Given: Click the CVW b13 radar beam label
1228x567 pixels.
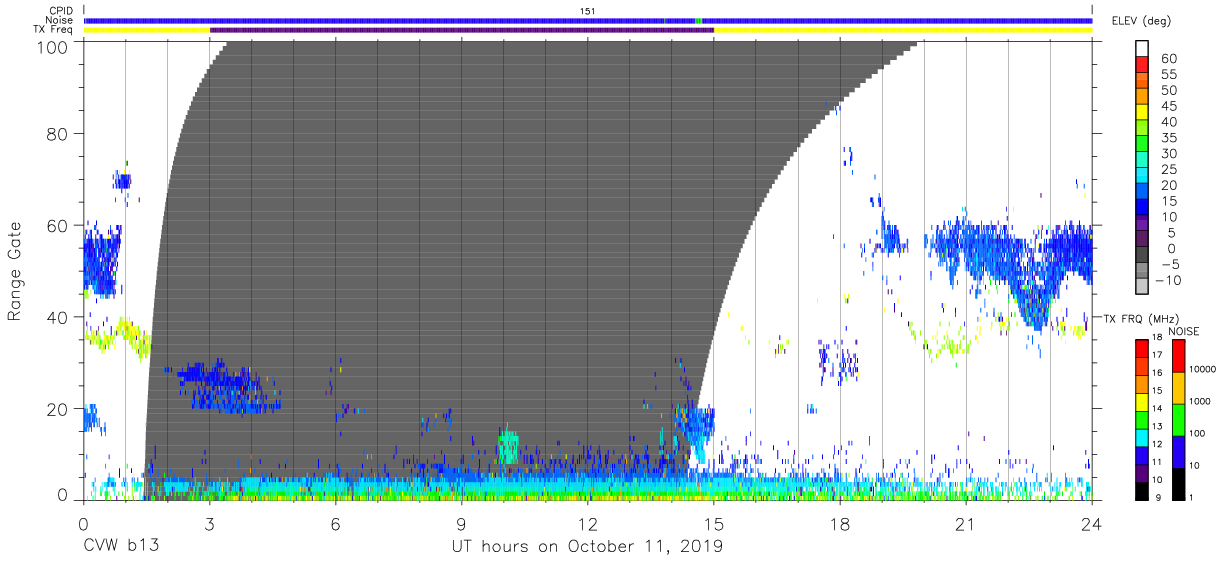Looking at the screenshot, I should (120, 547).
